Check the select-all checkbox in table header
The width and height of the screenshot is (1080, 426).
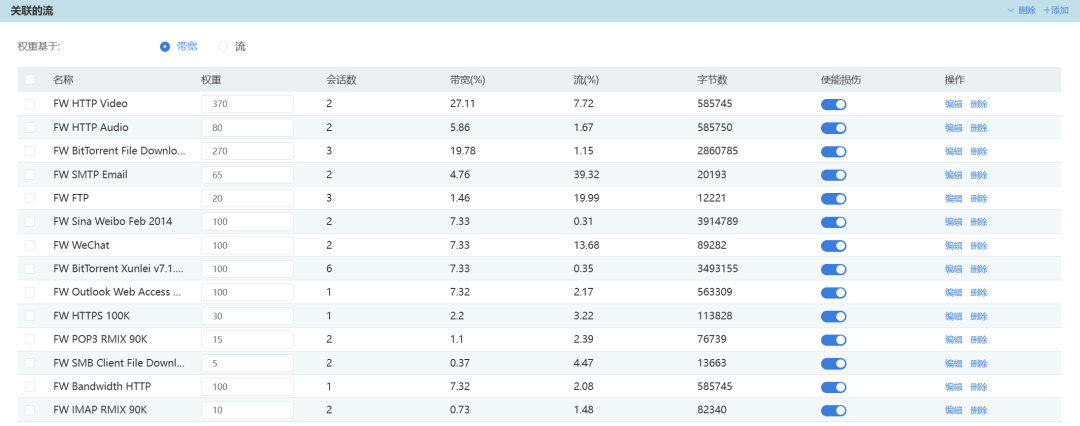click(30, 80)
